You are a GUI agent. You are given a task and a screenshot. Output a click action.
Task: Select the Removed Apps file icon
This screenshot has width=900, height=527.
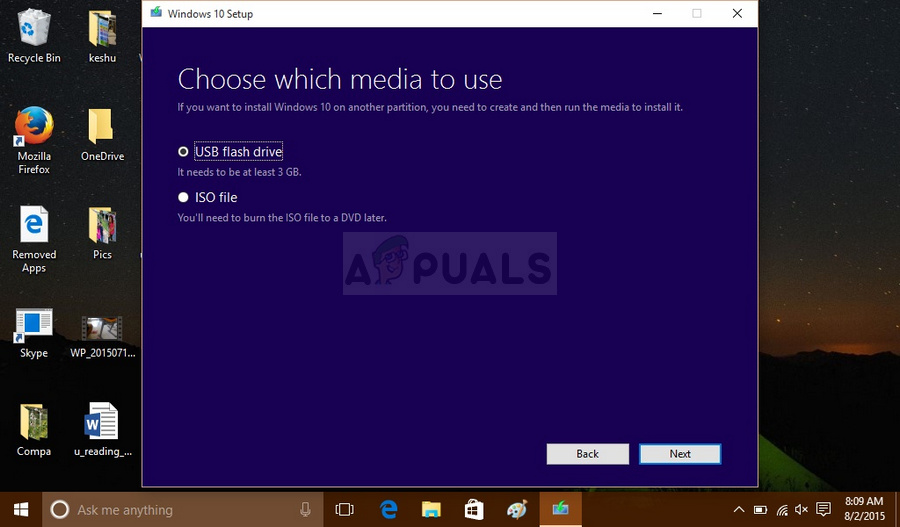pyautogui.click(x=34, y=239)
